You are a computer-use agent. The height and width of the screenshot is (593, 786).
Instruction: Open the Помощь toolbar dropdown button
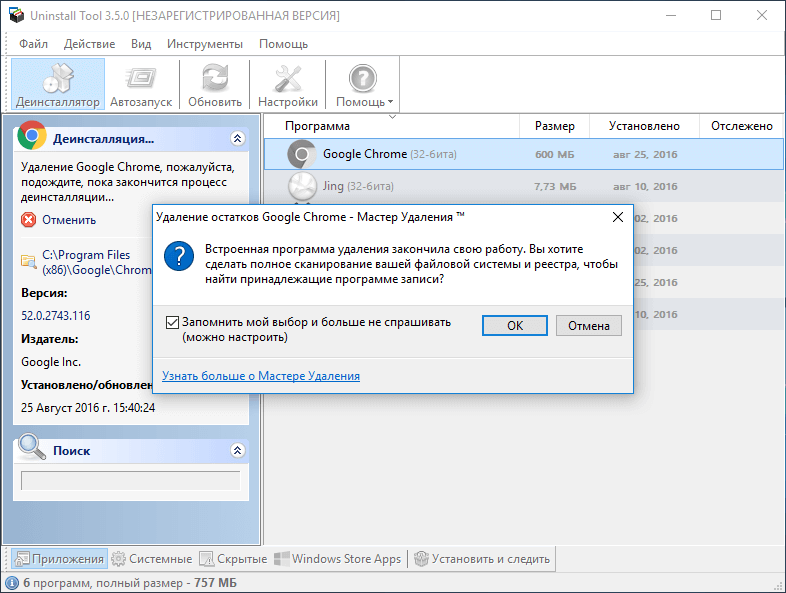point(363,84)
